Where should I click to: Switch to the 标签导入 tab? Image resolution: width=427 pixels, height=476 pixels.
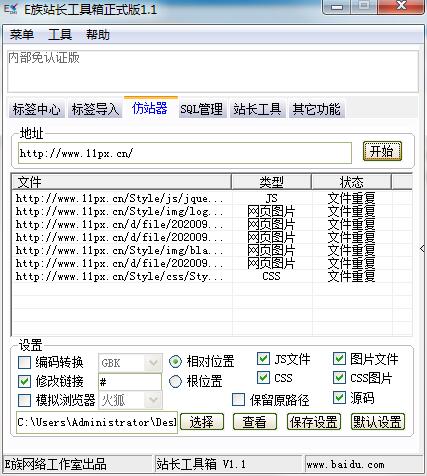[95, 109]
